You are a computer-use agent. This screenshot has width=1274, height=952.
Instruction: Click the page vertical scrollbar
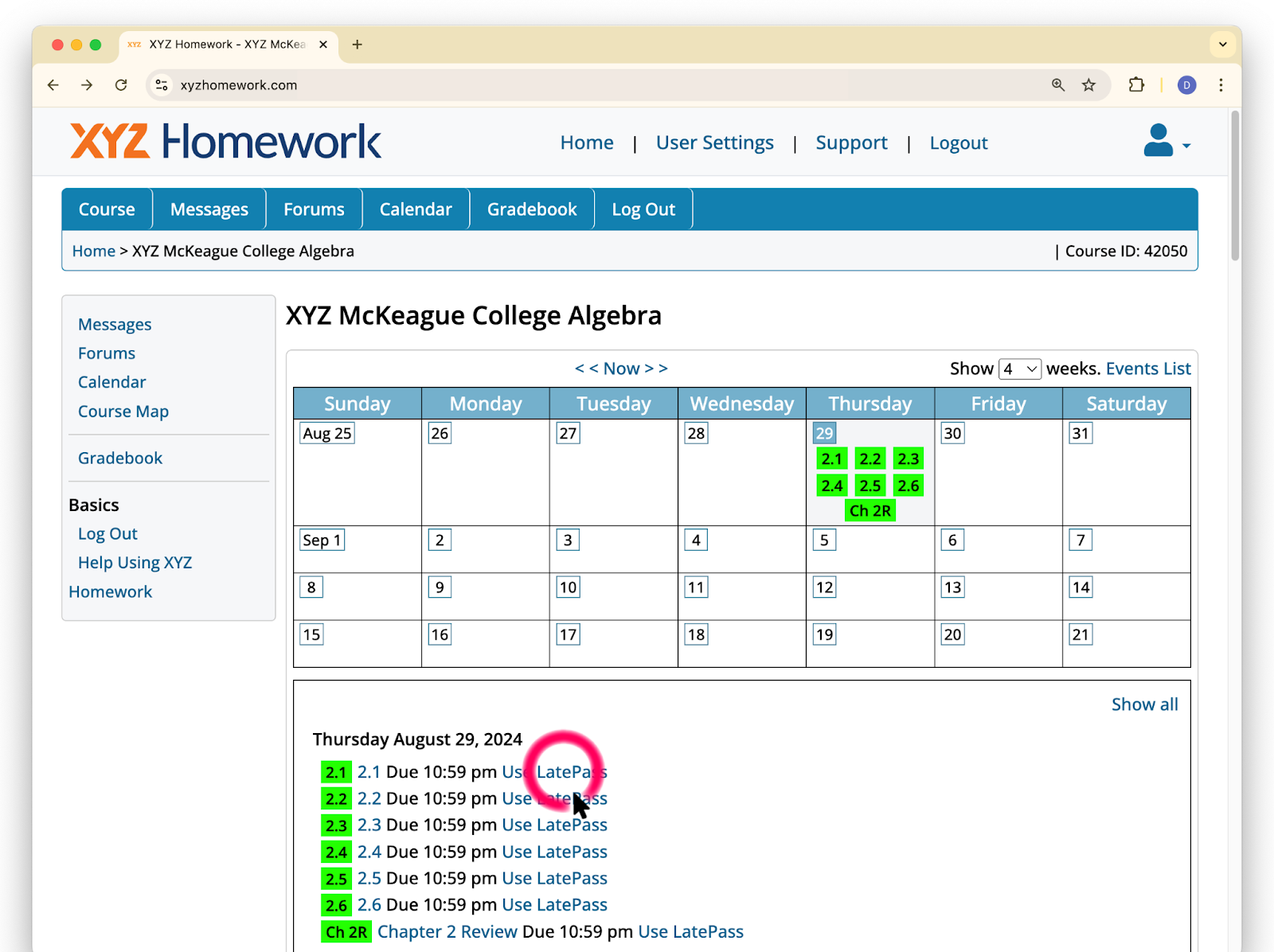click(1235, 185)
